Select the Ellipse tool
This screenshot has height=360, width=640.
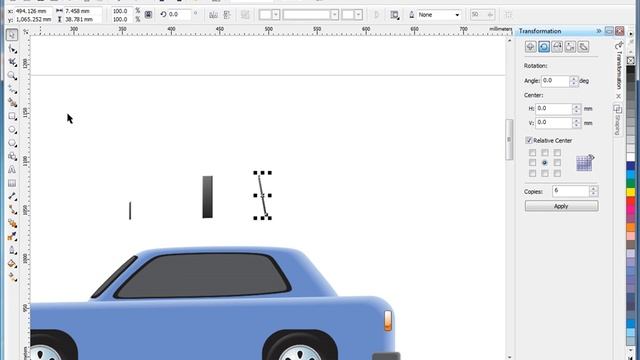point(12,130)
